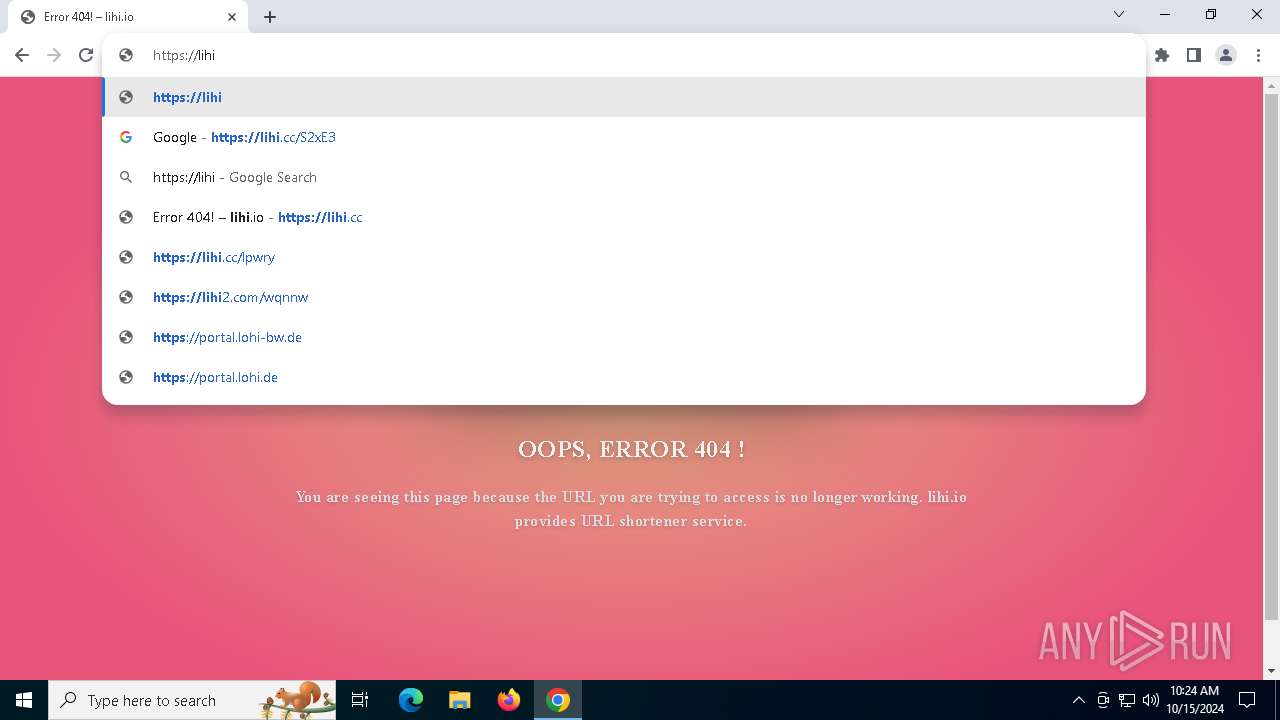Open the Chrome three-dot menu

coord(1257,55)
